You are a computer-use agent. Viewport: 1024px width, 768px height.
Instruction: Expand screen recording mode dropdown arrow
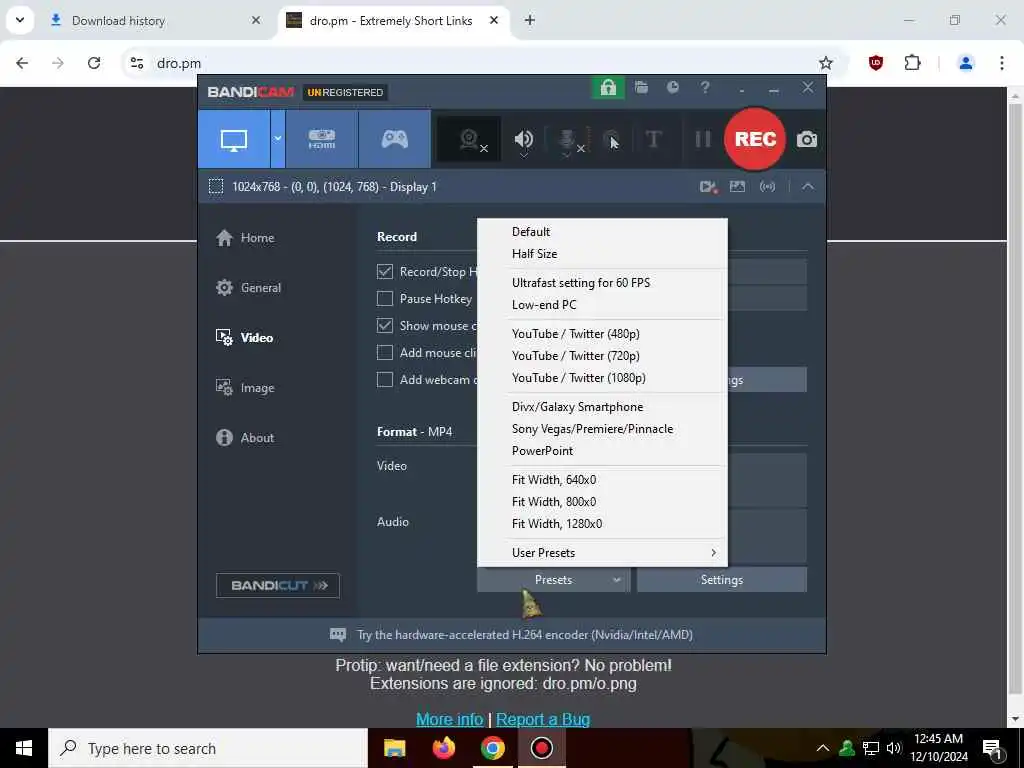click(x=278, y=139)
